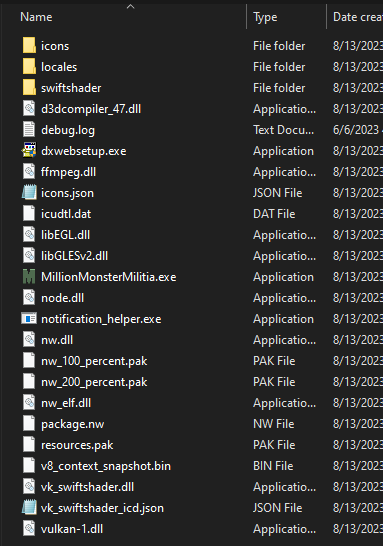This screenshot has height=546, width=383.
Task: Sort by the Date created column header
Action: point(358,17)
